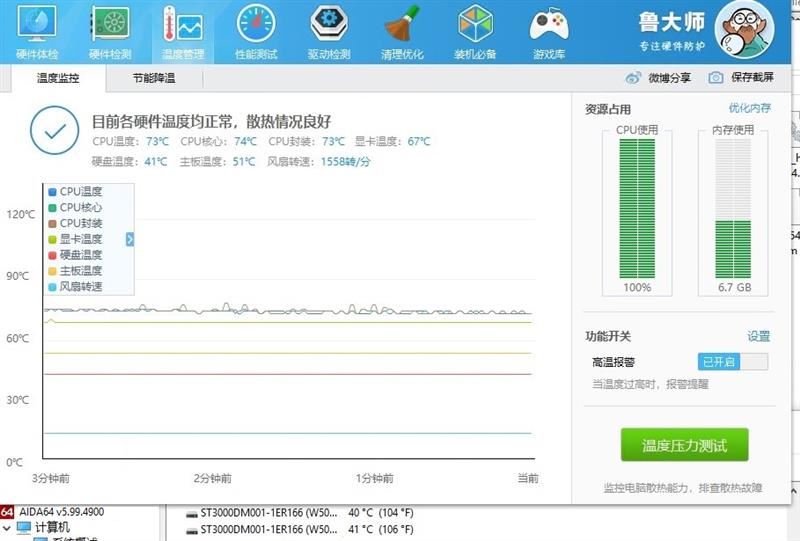Click drive icon of 40 °C ST3000DM001 row
This screenshot has height=541, width=800.
[192, 513]
